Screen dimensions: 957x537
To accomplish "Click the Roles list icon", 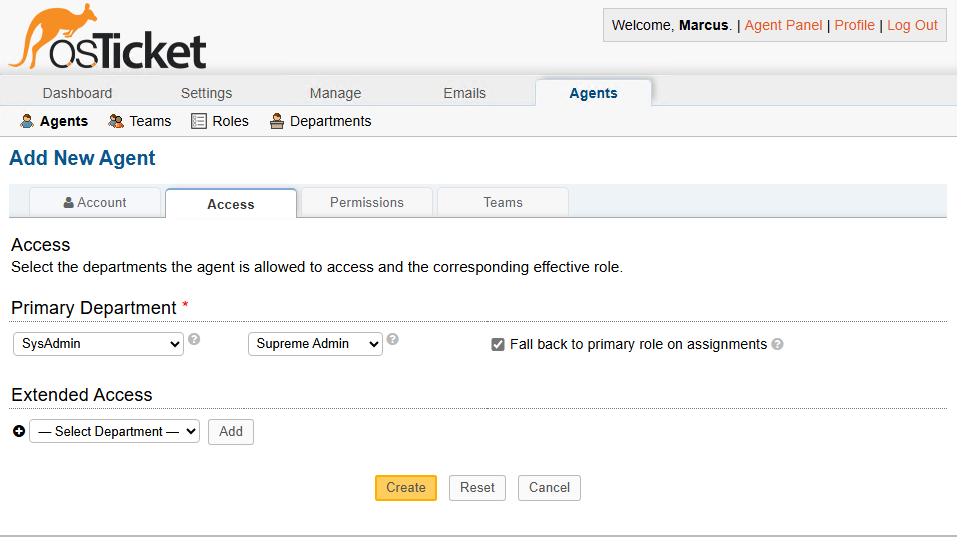I will click(x=199, y=121).
